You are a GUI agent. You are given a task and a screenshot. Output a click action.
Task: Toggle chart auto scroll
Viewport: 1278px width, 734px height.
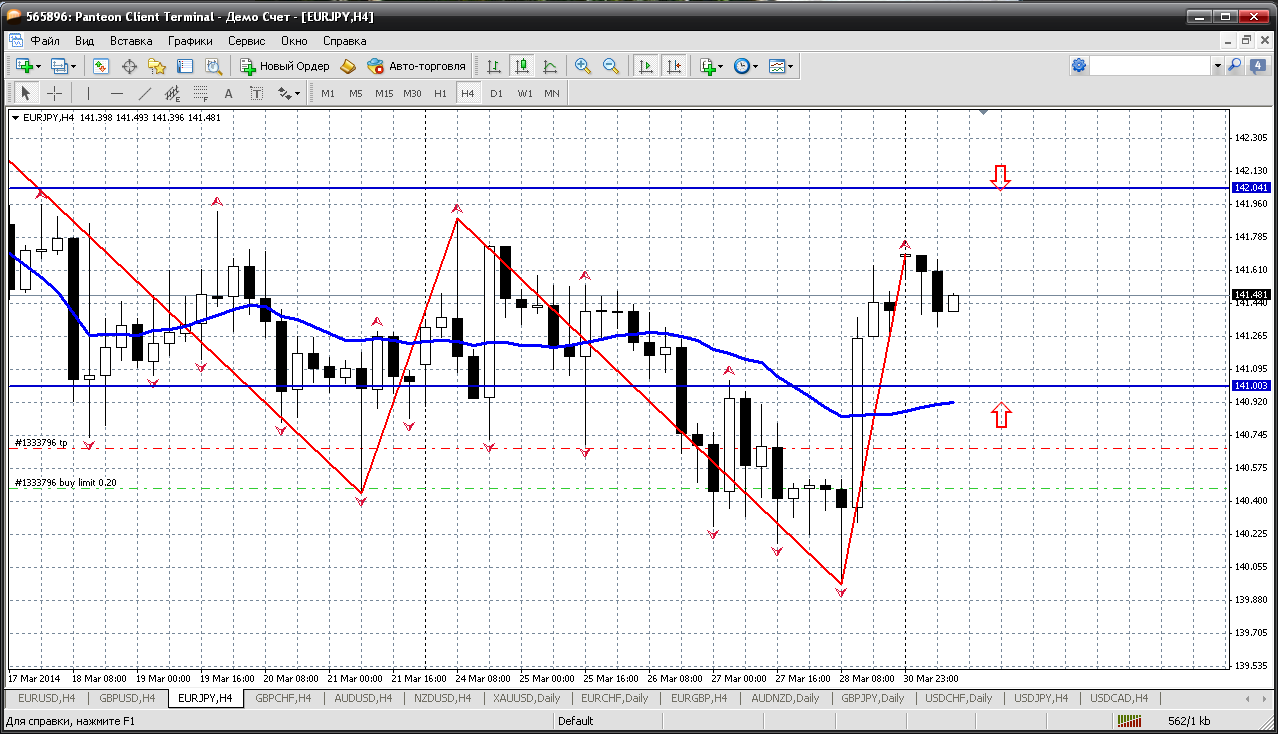646,66
